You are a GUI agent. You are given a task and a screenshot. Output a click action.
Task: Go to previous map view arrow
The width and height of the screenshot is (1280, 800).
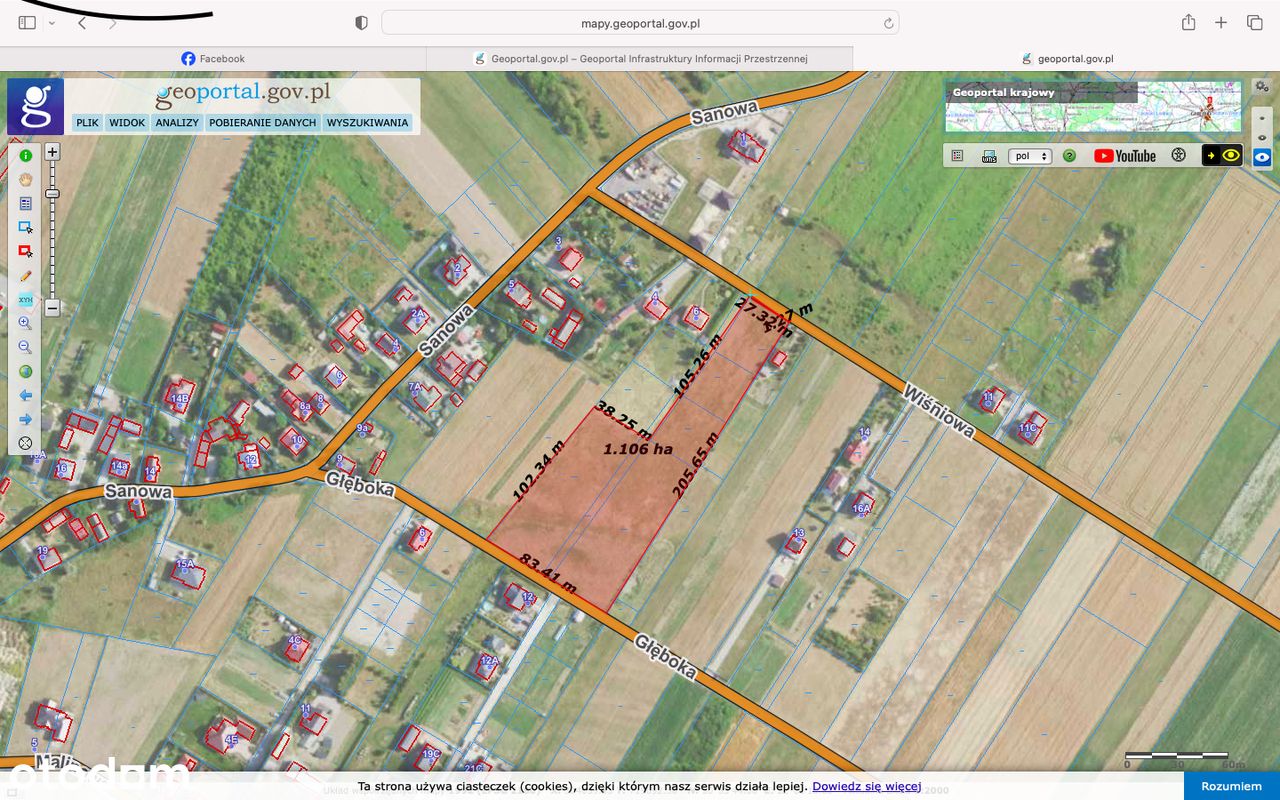coord(26,395)
